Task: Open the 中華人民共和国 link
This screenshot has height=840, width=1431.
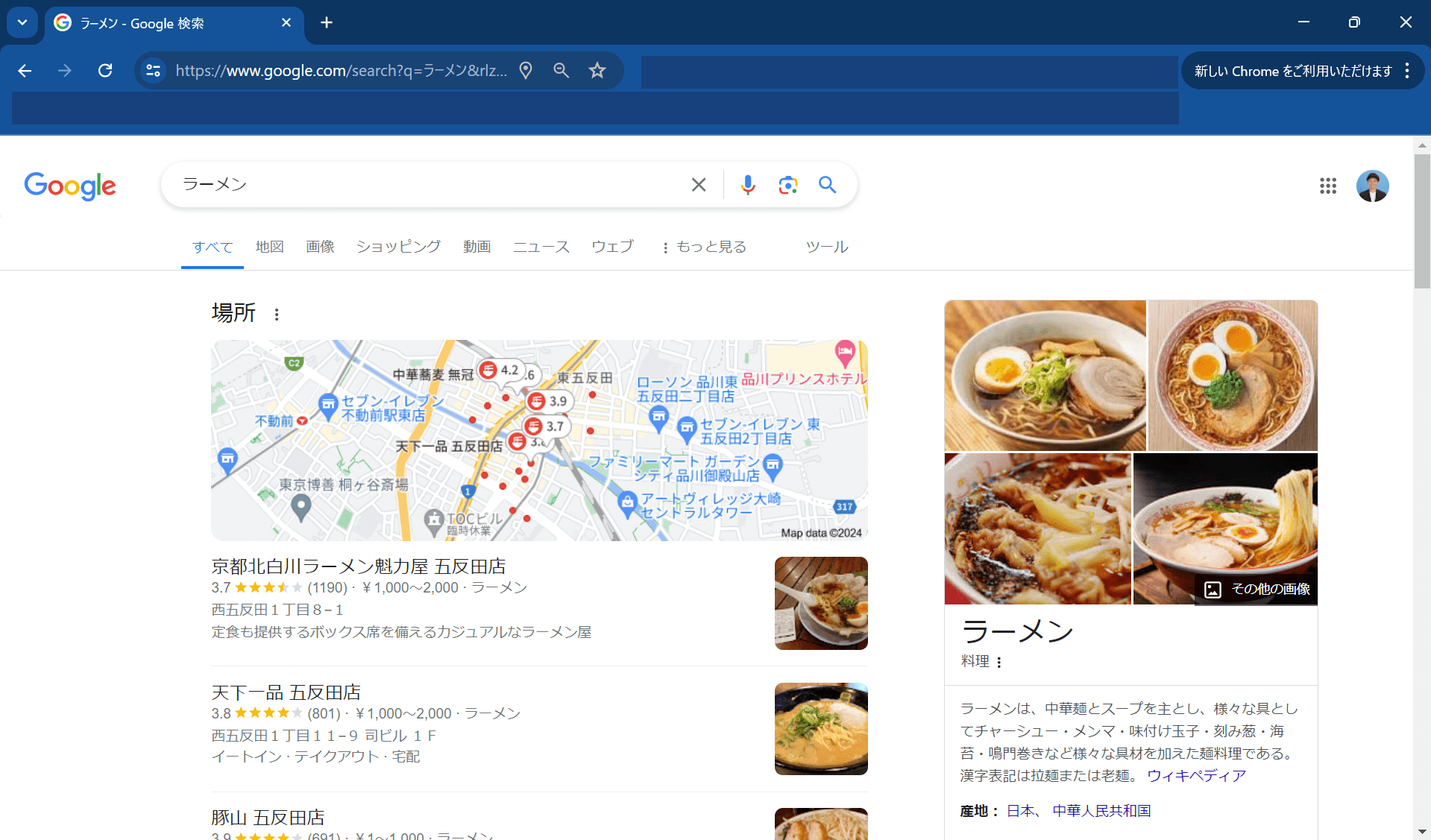Action: (1101, 811)
